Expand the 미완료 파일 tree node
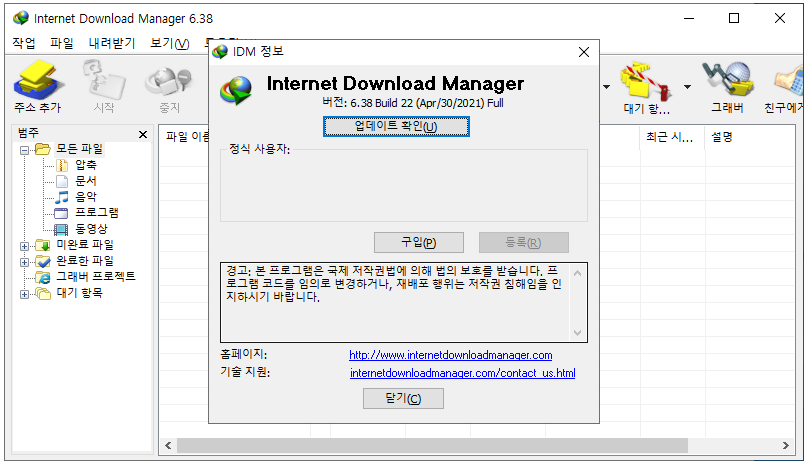 tap(24, 246)
